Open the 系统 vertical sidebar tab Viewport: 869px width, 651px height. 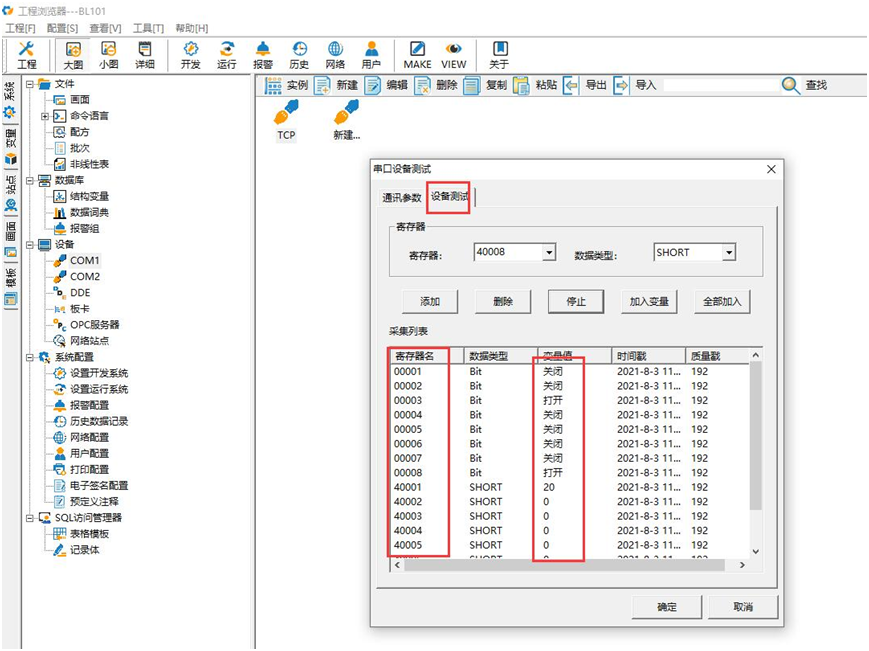pos(10,100)
